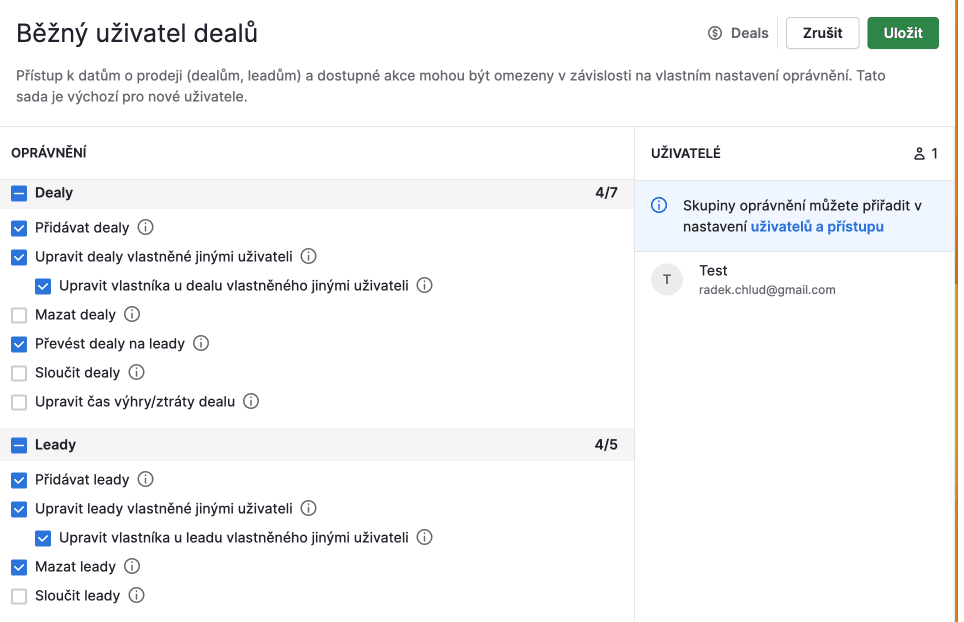Click info icon next to Přidávat leady
The image size is (964, 622).
click(145, 480)
